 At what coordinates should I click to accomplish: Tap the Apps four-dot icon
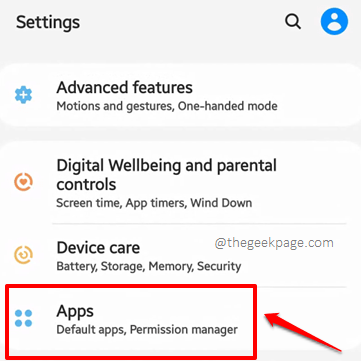click(x=23, y=318)
